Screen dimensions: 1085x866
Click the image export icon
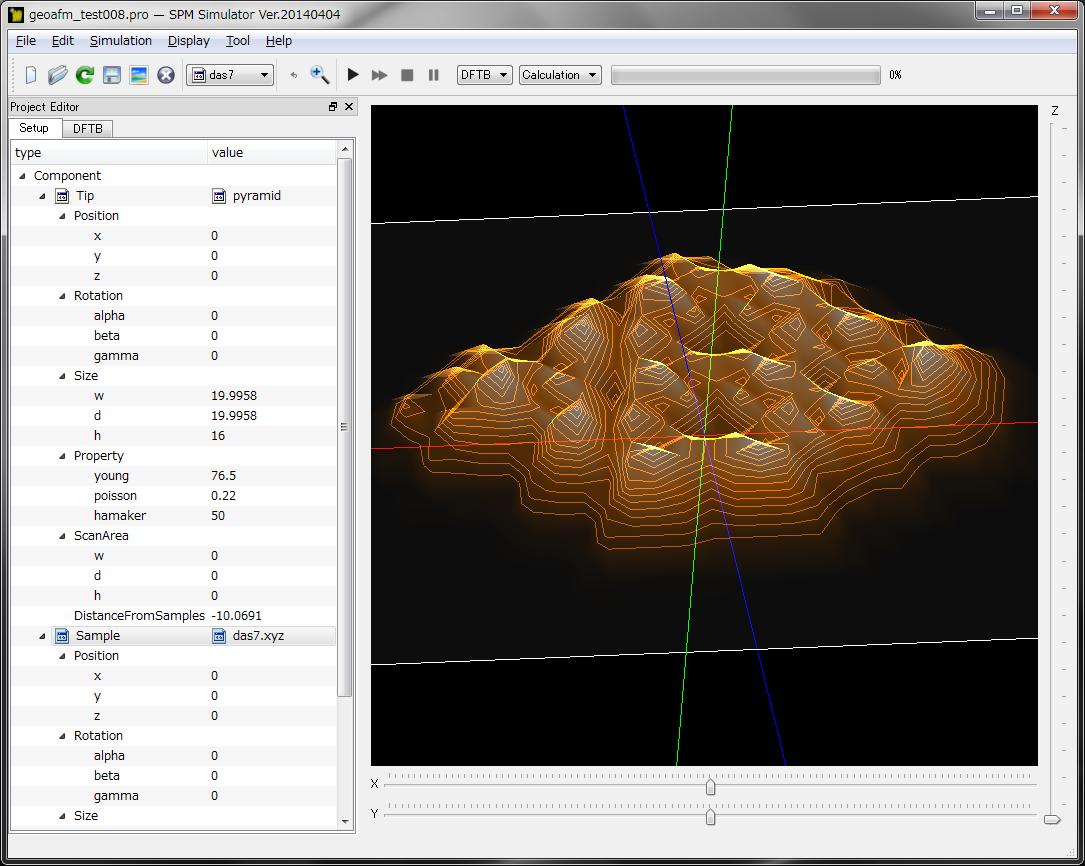(138, 75)
